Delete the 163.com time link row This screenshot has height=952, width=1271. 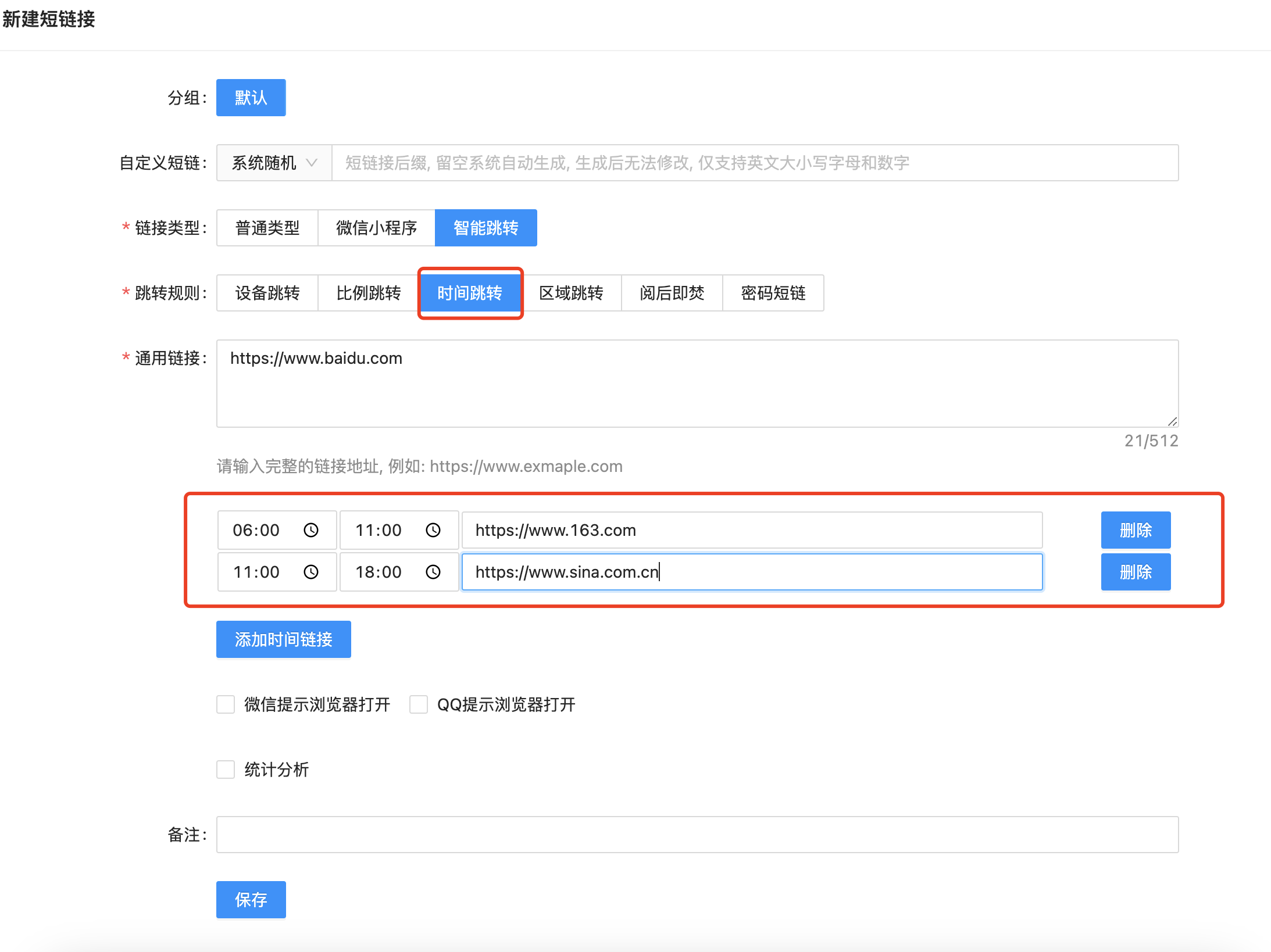pos(1135,530)
